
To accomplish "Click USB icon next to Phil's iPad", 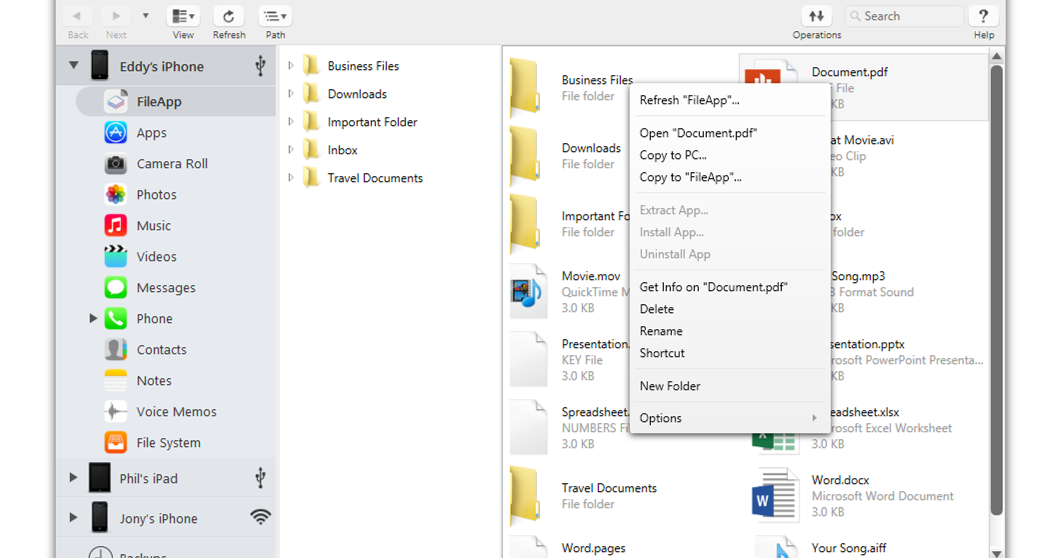I will 260,477.
